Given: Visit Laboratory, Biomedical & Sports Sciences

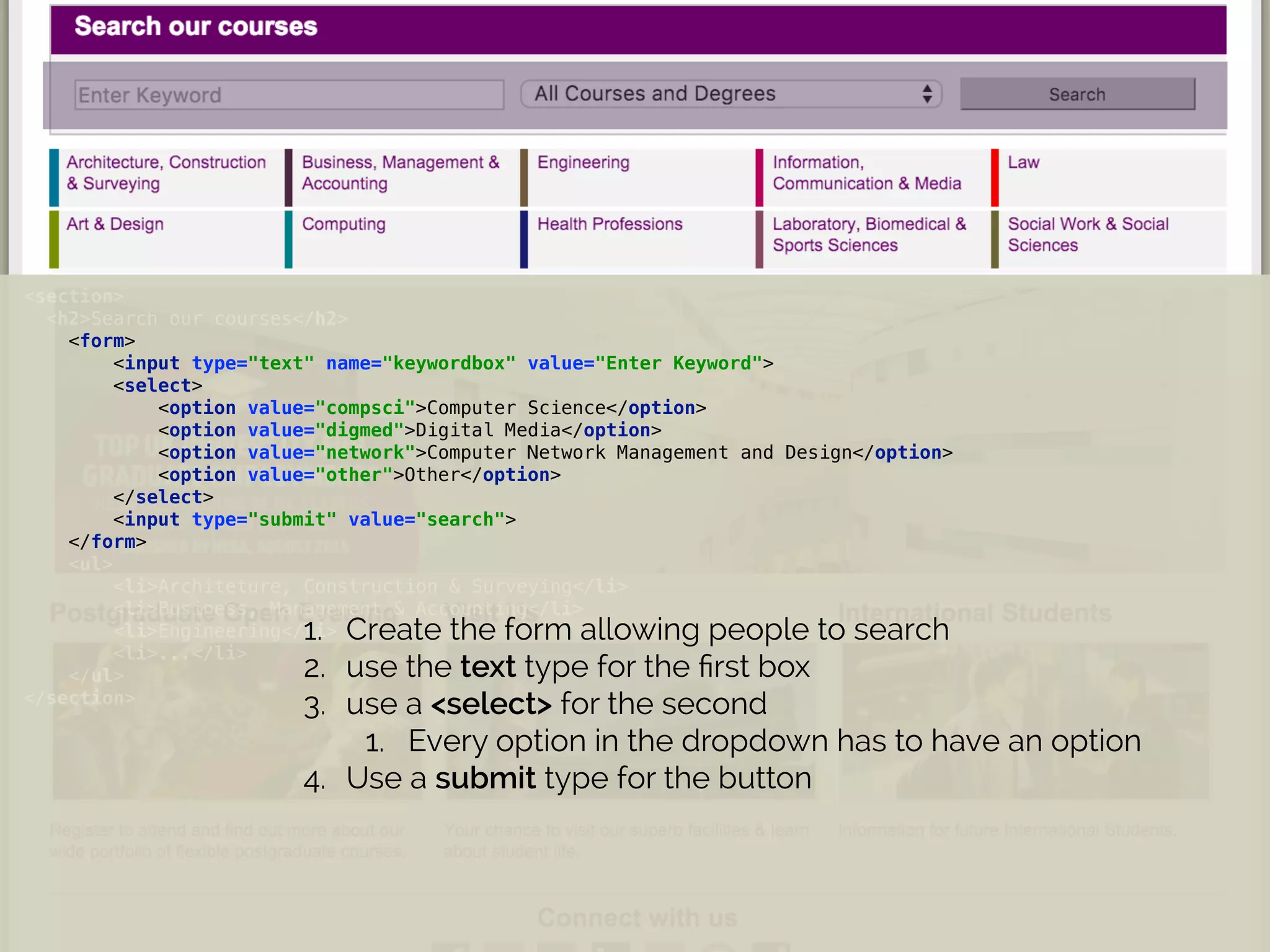Looking at the screenshot, I should click(x=869, y=235).
